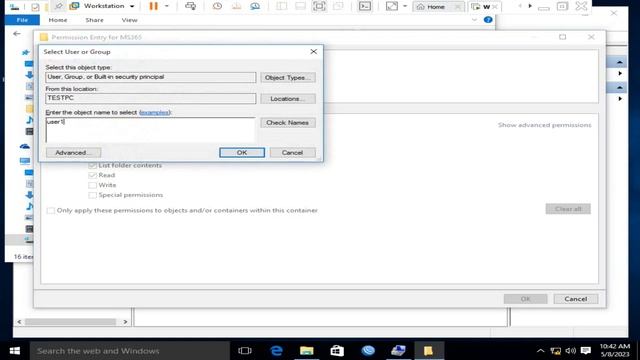Click the object name text box containing user1
The height and width of the screenshot is (360, 640).
[x=151, y=129]
